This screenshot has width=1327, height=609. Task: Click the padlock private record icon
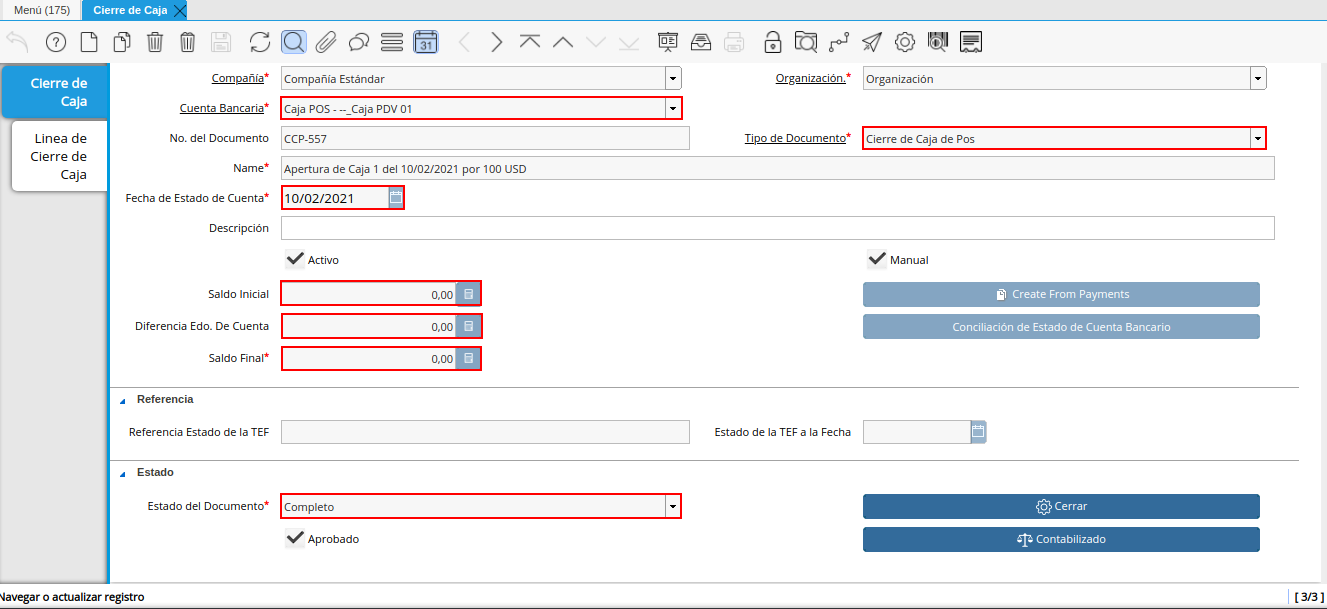(772, 42)
